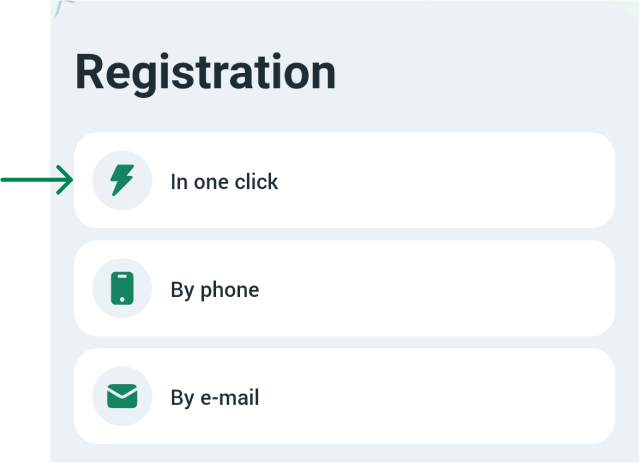This screenshot has width=639, height=463.
Task: Click the "In one click" text label
Action: [x=224, y=182]
